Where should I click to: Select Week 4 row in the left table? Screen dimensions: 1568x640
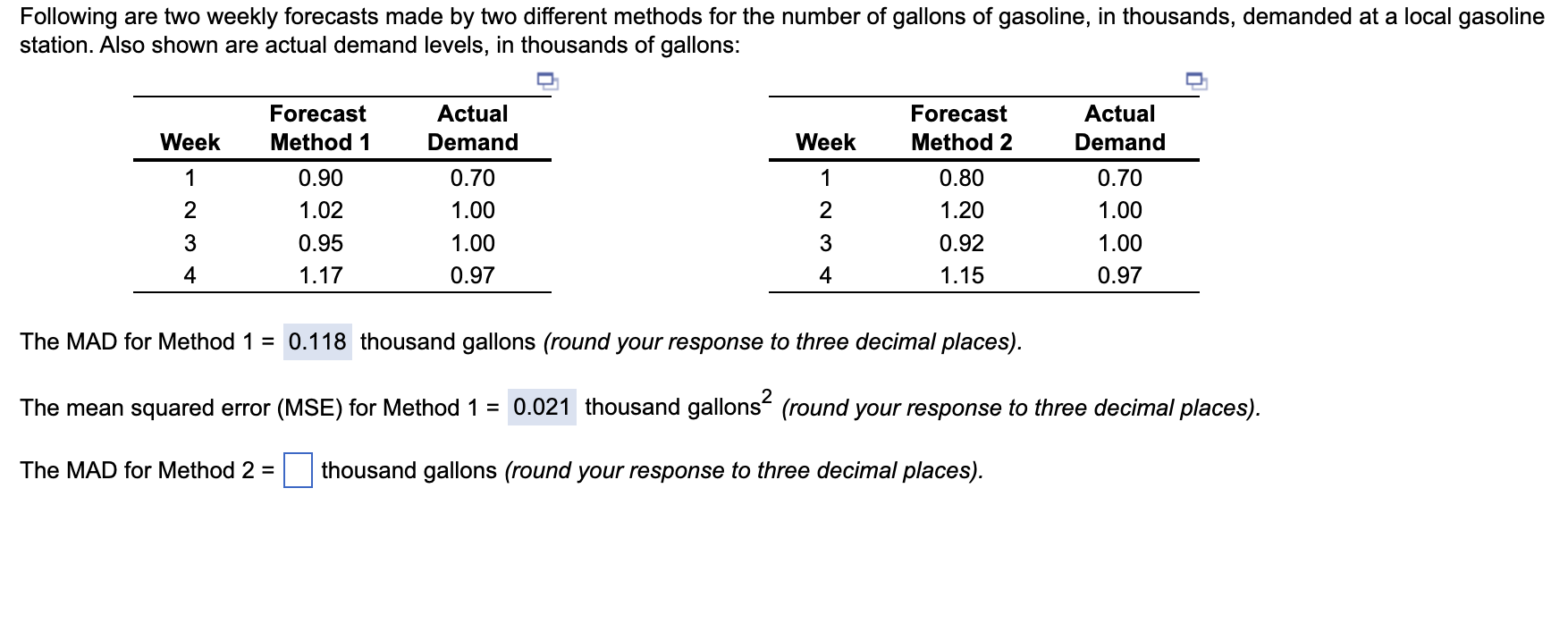tap(190, 274)
